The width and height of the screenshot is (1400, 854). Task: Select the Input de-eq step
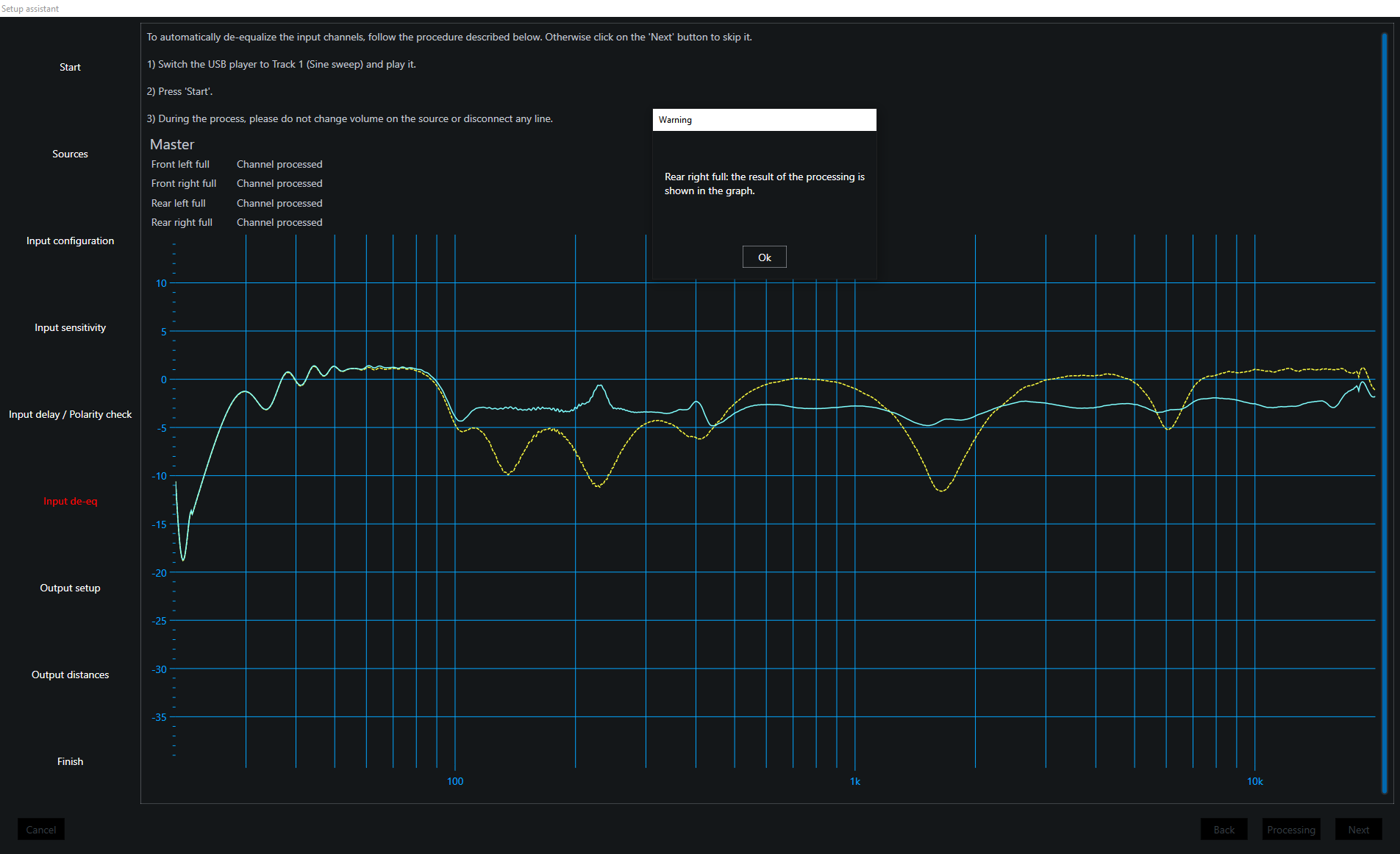[x=70, y=501]
